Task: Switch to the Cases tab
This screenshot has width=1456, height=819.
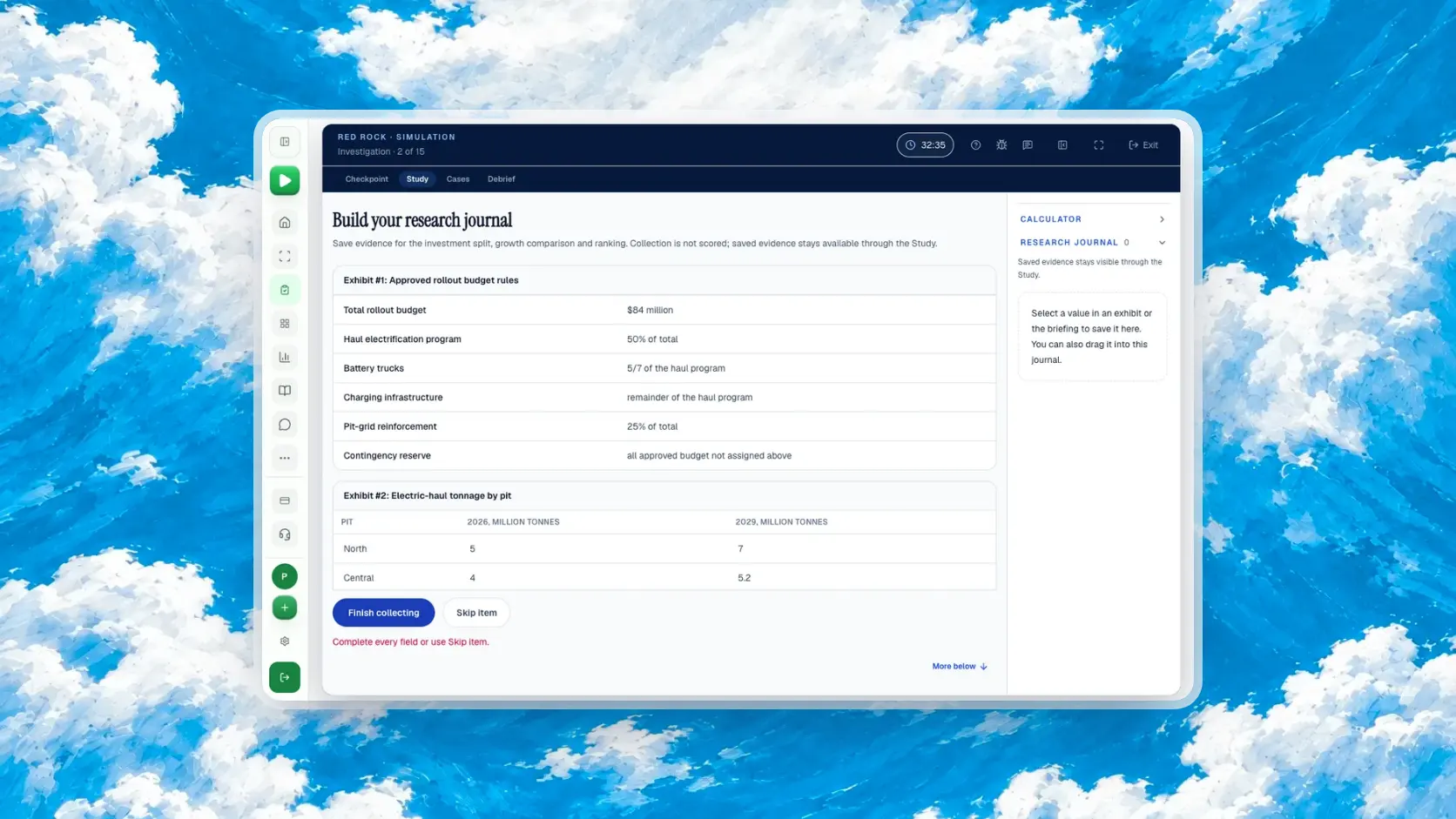Action: (458, 179)
